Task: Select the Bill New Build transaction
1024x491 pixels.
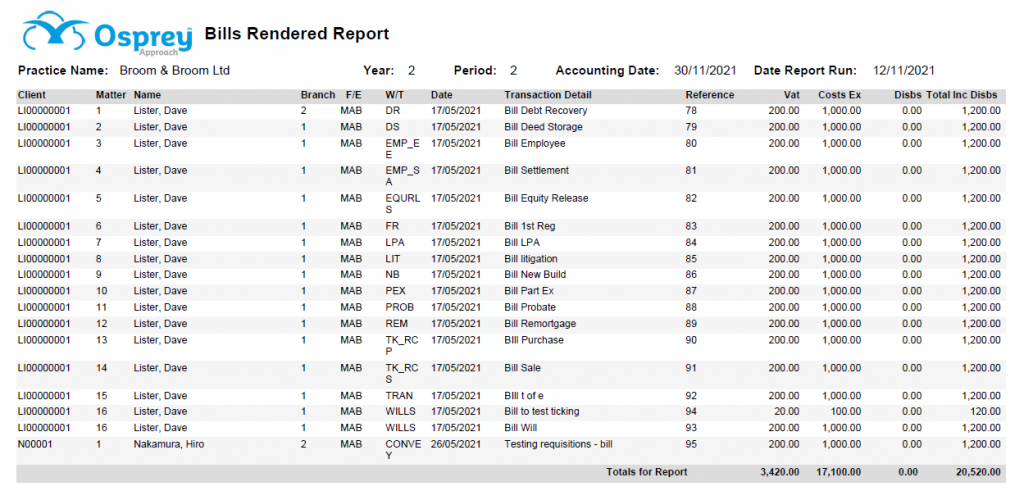Action: click(535, 274)
